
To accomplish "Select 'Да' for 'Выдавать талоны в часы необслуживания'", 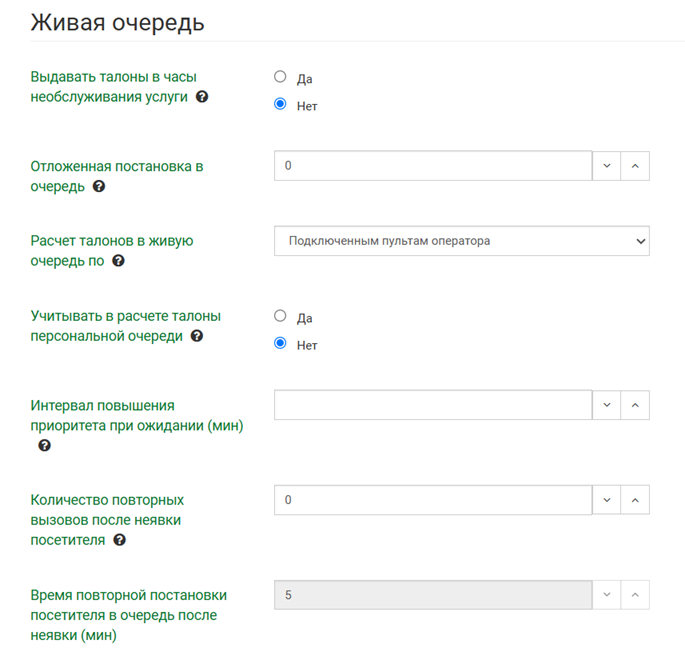I will [280, 77].
